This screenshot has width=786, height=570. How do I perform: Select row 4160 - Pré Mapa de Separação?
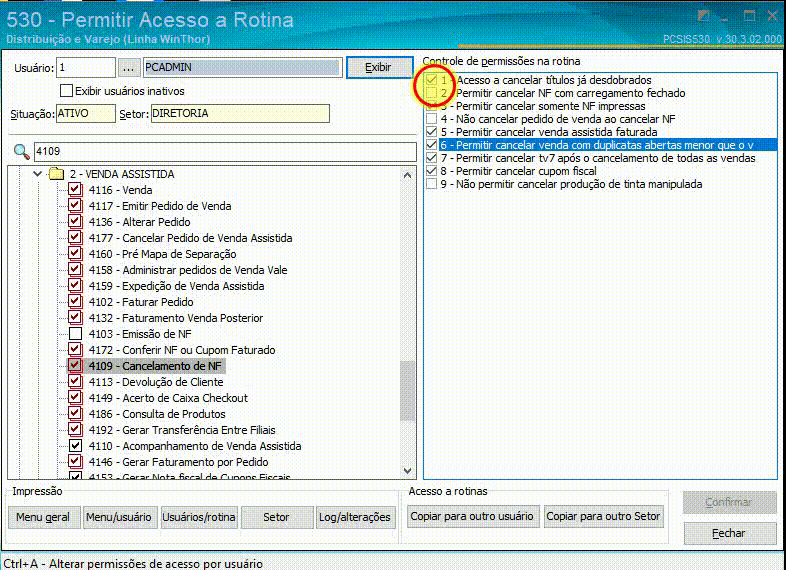point(162,254)
